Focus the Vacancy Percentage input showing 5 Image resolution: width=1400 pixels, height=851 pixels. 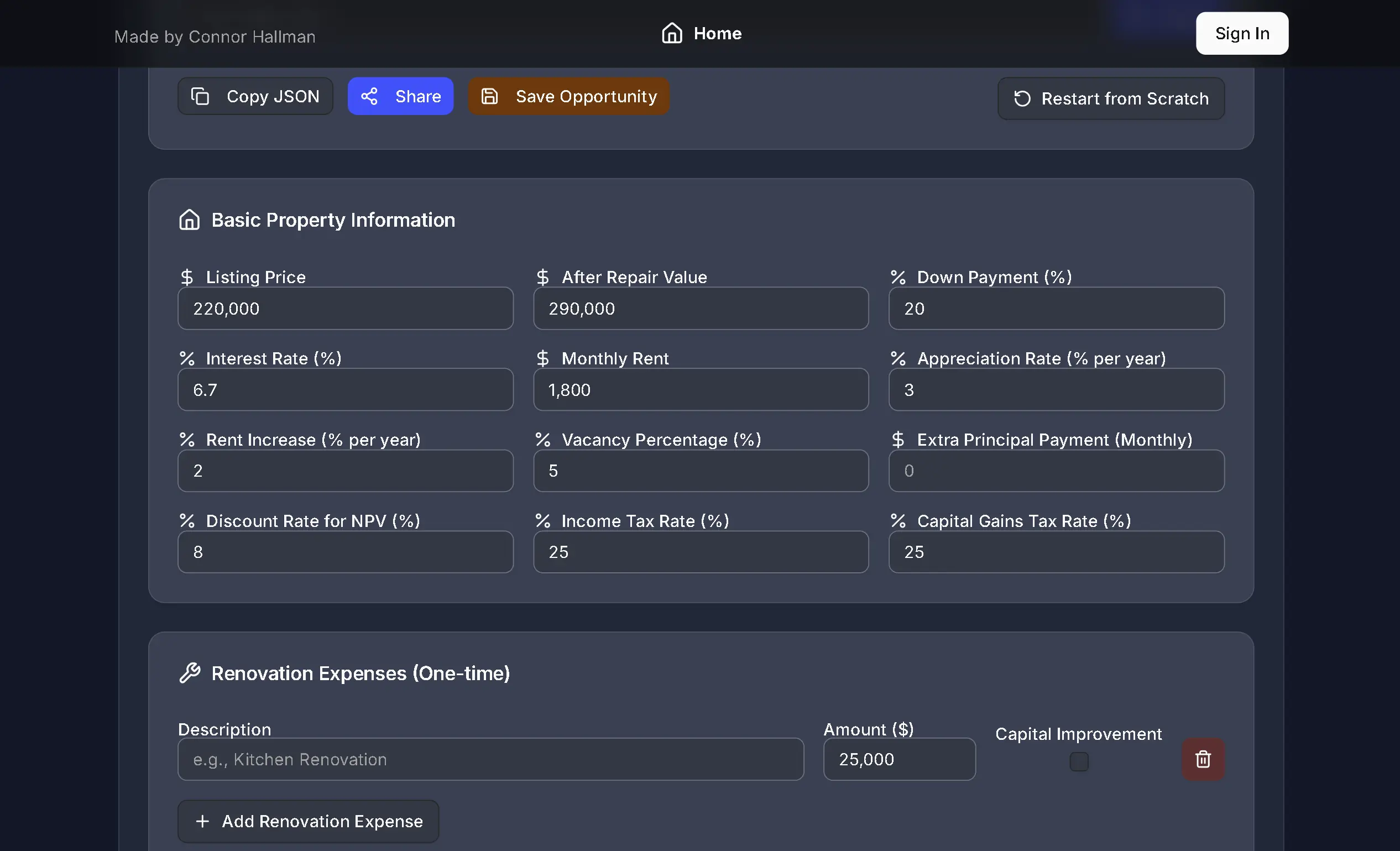pos(701,471)
